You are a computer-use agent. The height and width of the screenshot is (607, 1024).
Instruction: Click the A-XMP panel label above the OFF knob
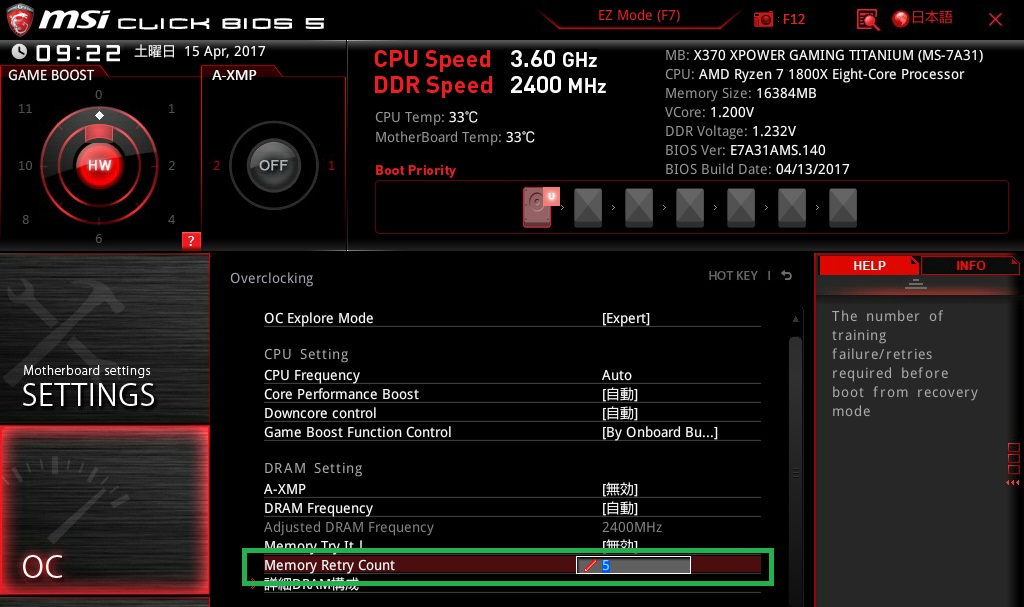[234, 75]
